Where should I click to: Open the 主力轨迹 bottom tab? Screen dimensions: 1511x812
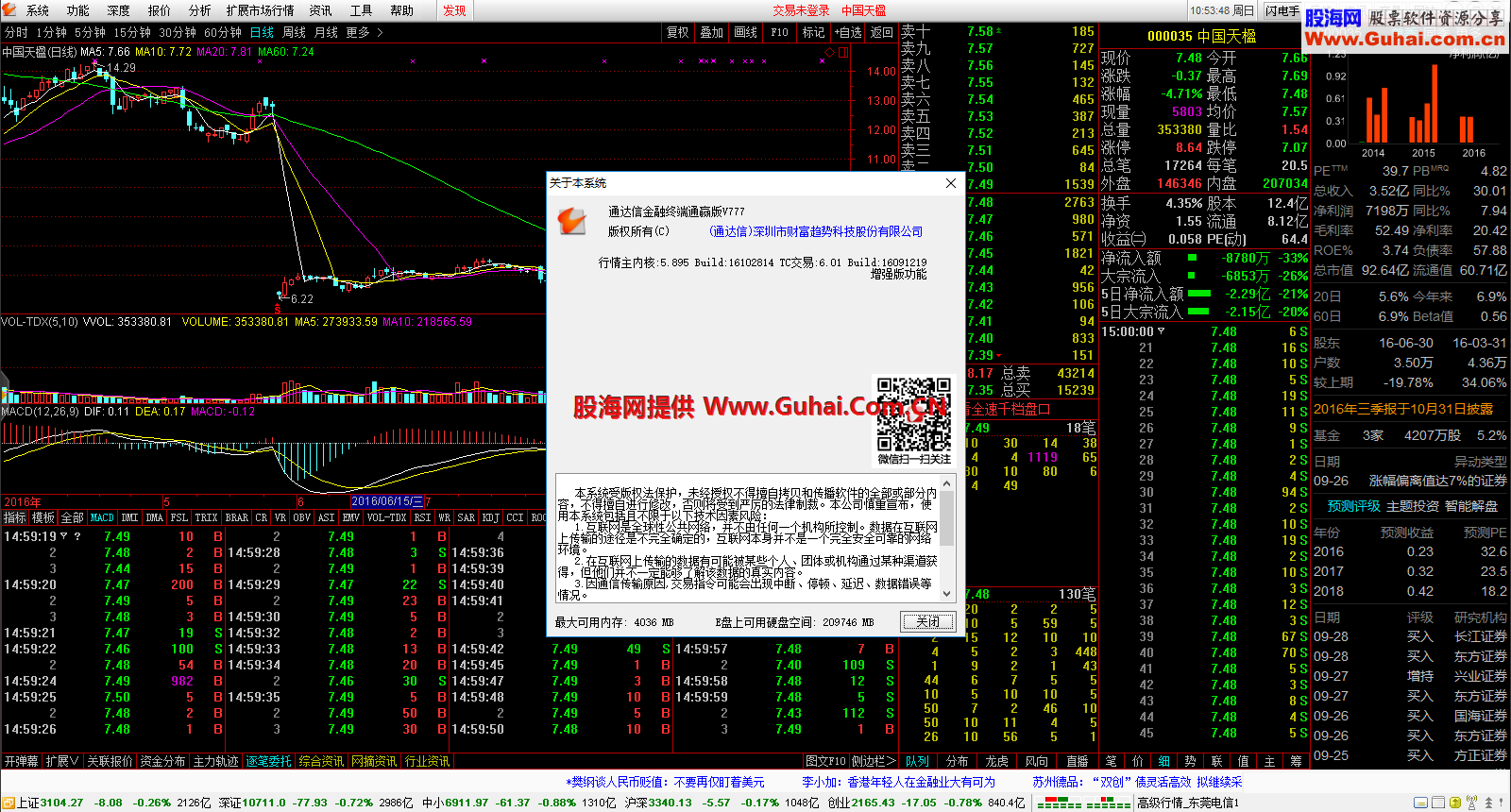[x=216, y=761]
